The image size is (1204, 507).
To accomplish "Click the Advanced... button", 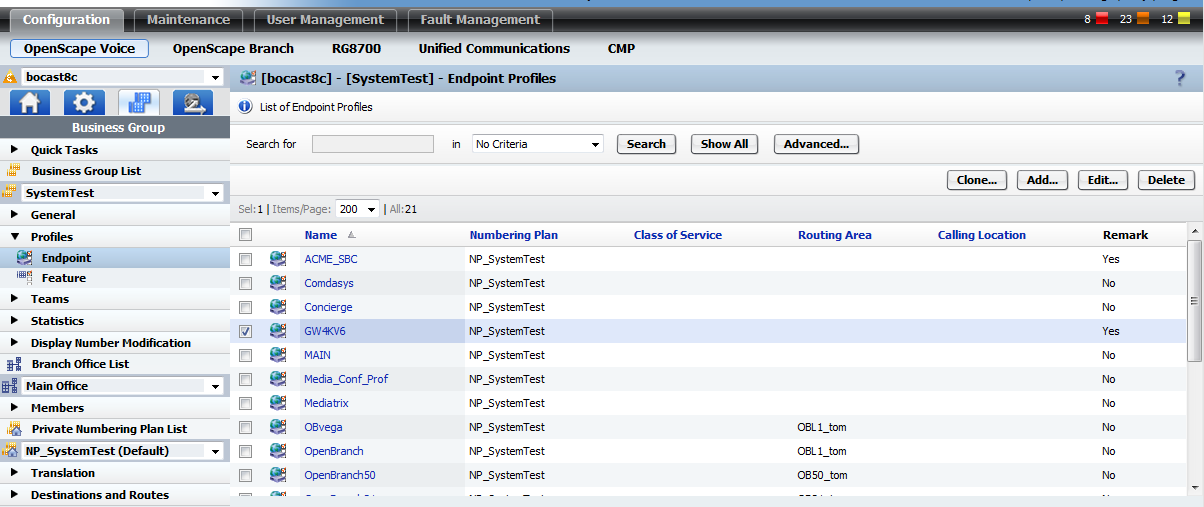I will click(816, 144).
